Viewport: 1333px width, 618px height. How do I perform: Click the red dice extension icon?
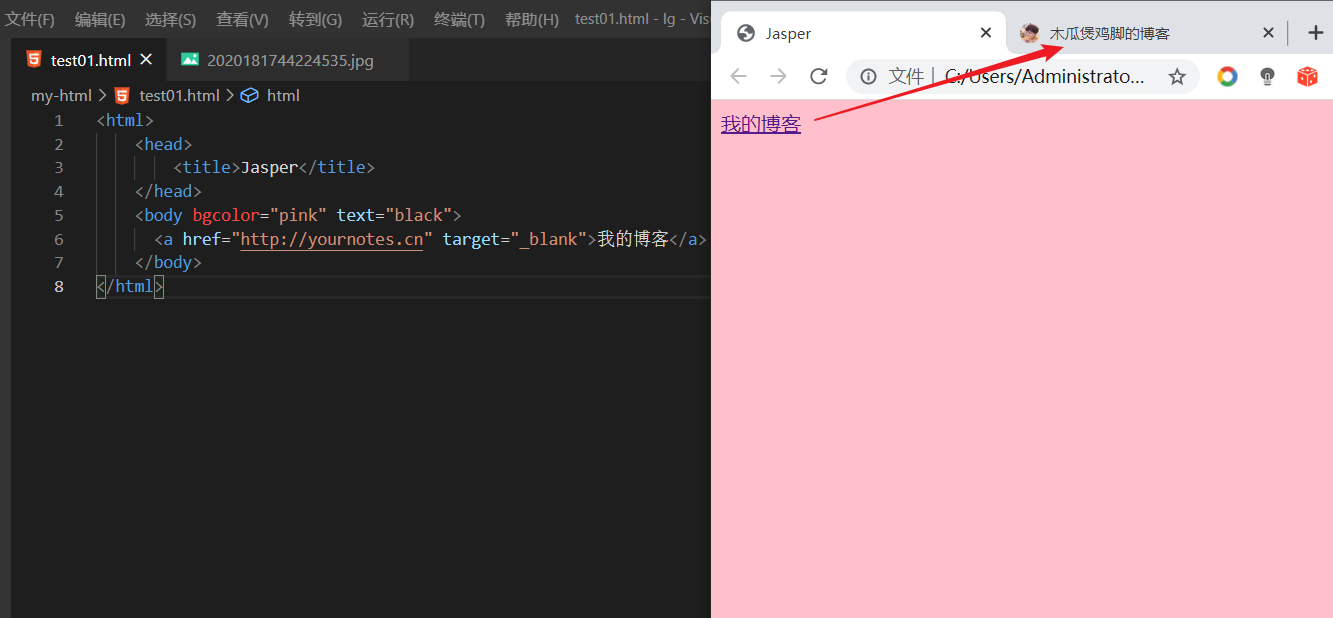pyautogui.click(x=1307, y=77)
